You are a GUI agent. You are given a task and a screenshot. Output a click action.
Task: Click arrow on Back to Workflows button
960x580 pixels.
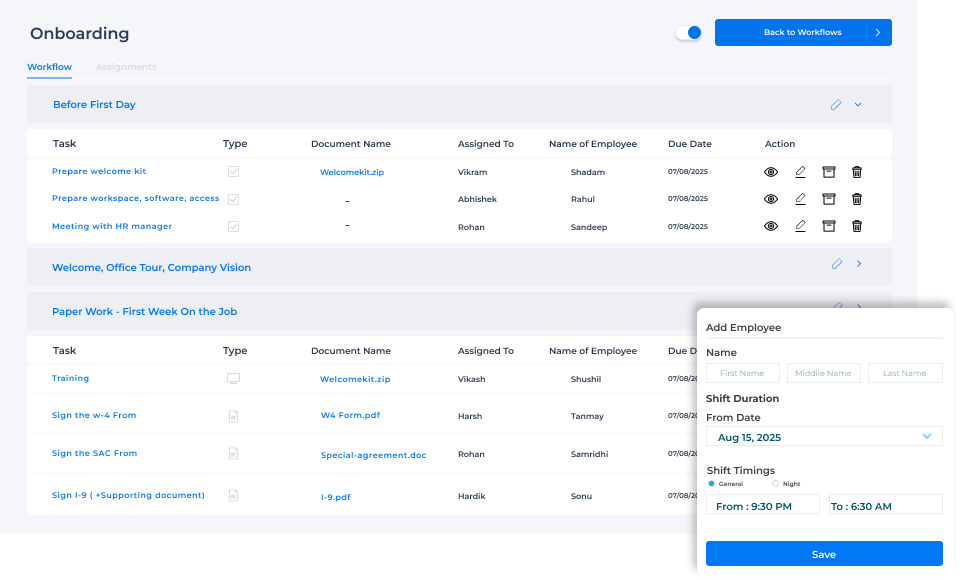pyautogui.click(x=878, y=32)
